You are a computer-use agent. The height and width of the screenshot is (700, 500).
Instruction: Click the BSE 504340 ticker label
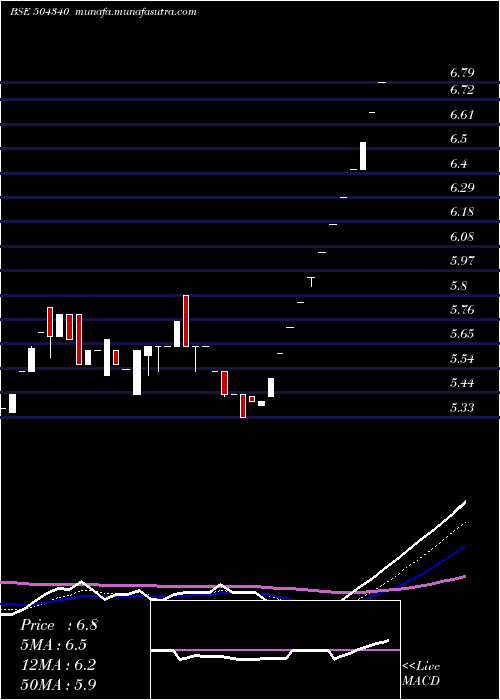(x=39, y=12)
